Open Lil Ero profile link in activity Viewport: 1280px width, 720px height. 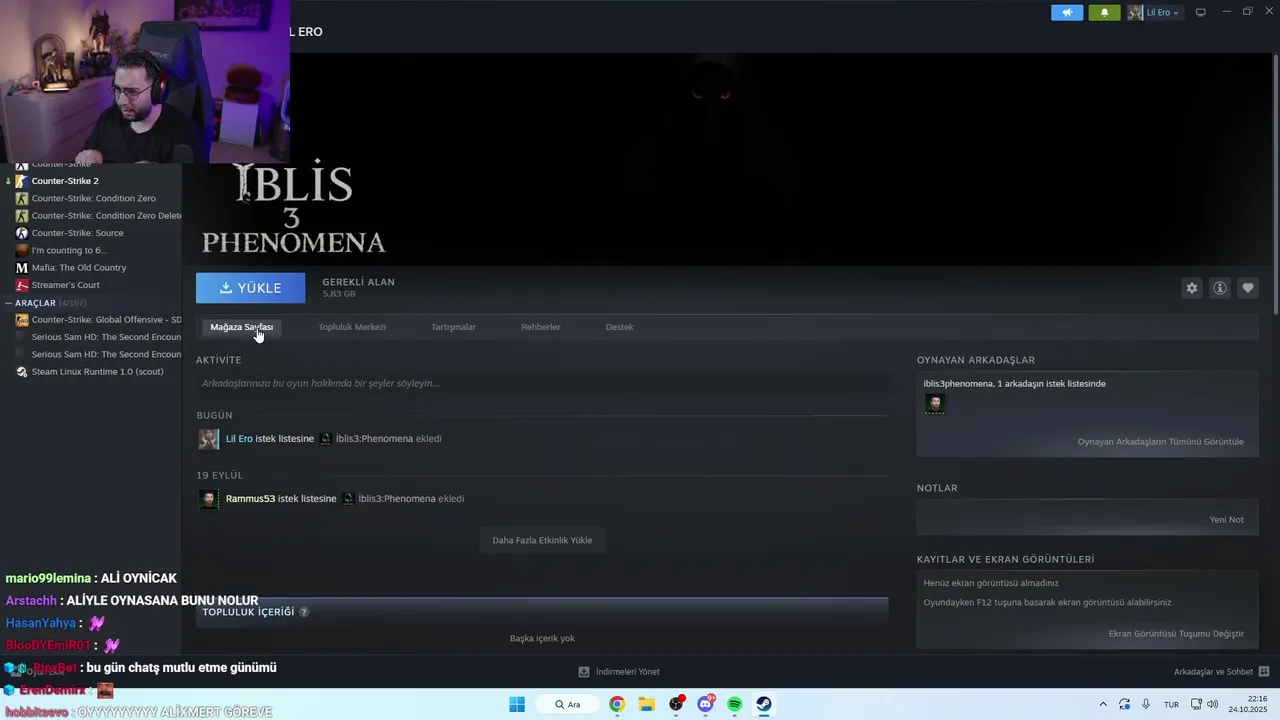[x=239, y=438]
